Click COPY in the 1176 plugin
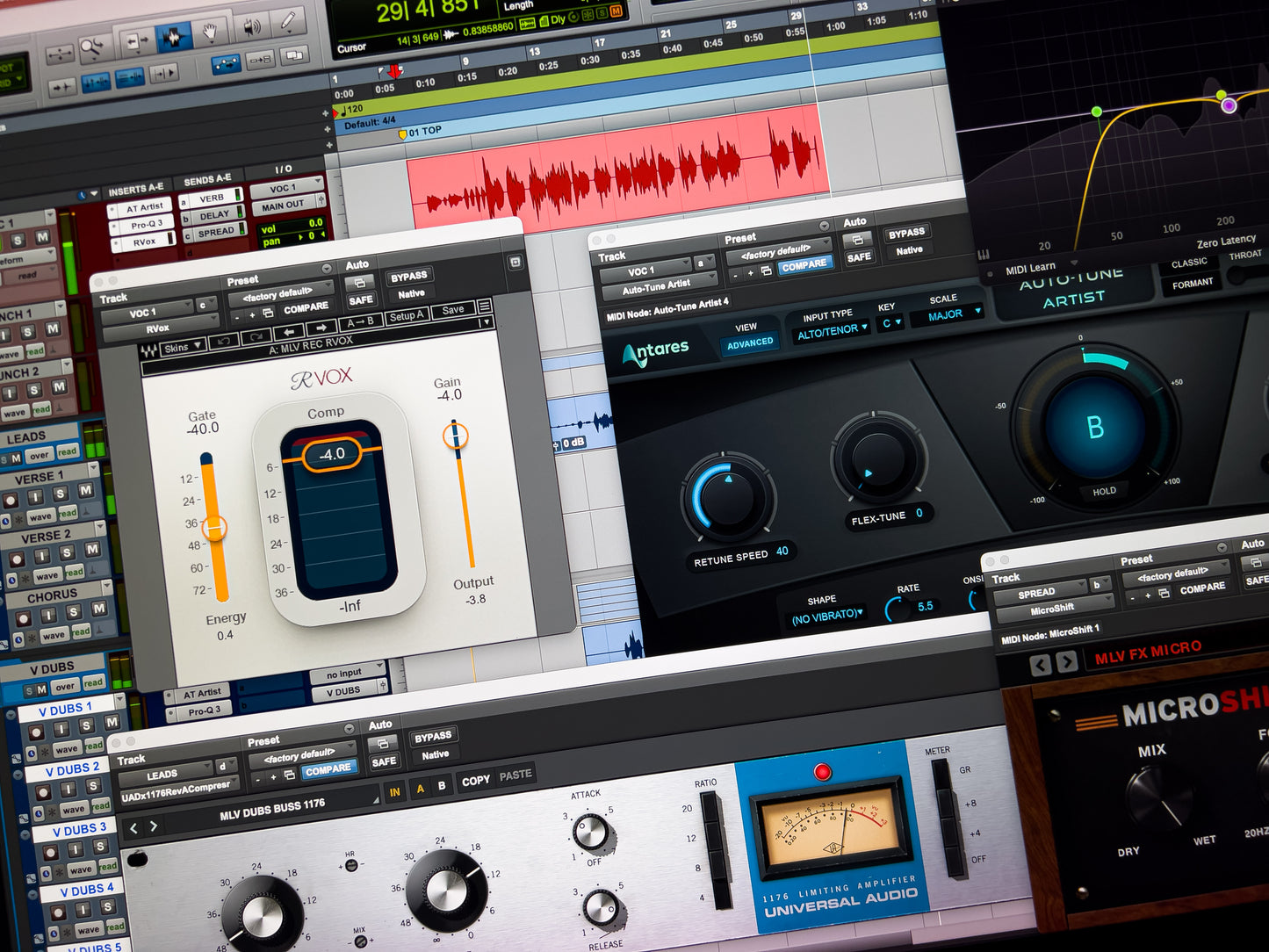 pyautogui.click(x=476, y=780)
